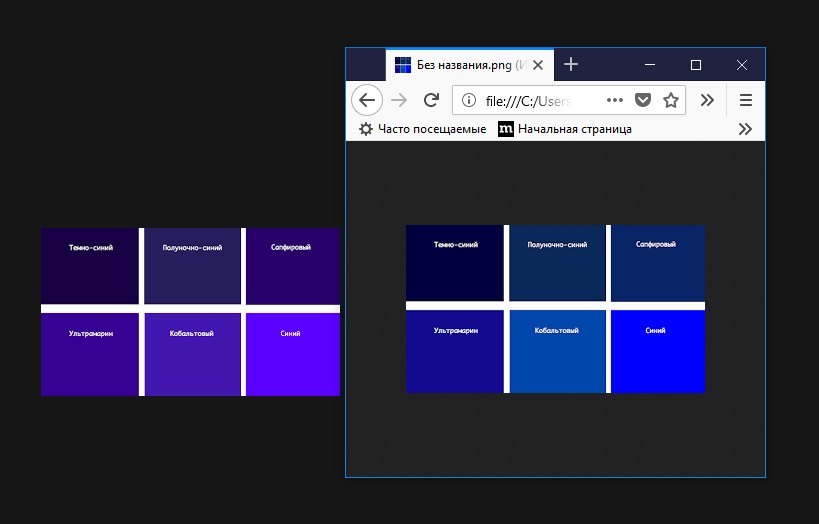This screenshot has height=524, width=819.
Task: Click Темно-синий swatch in left purple image
Action: (x=90, y=266)
